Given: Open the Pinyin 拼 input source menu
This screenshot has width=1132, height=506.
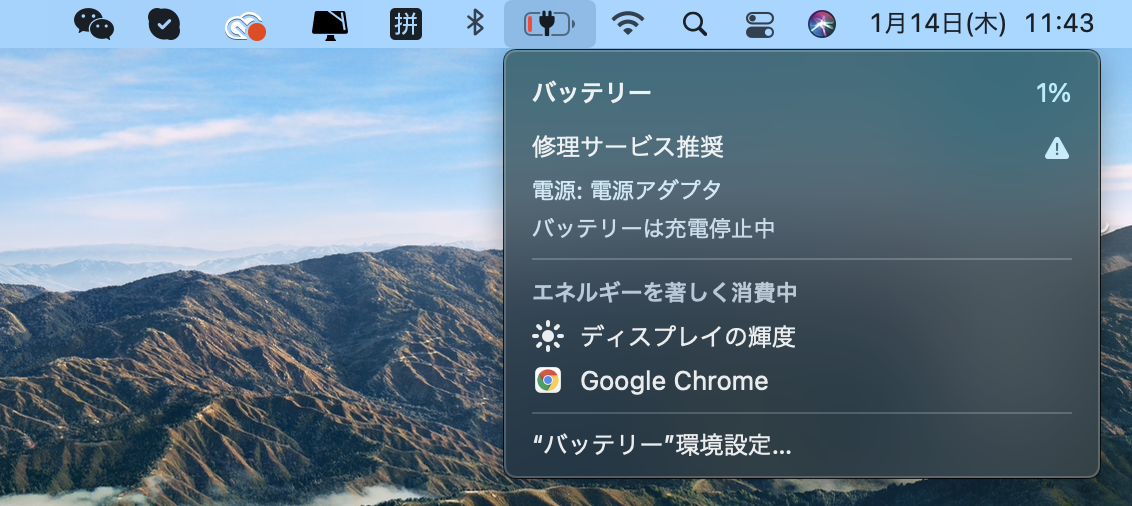Looking at the screenshot, I should [x=406, y=24].
